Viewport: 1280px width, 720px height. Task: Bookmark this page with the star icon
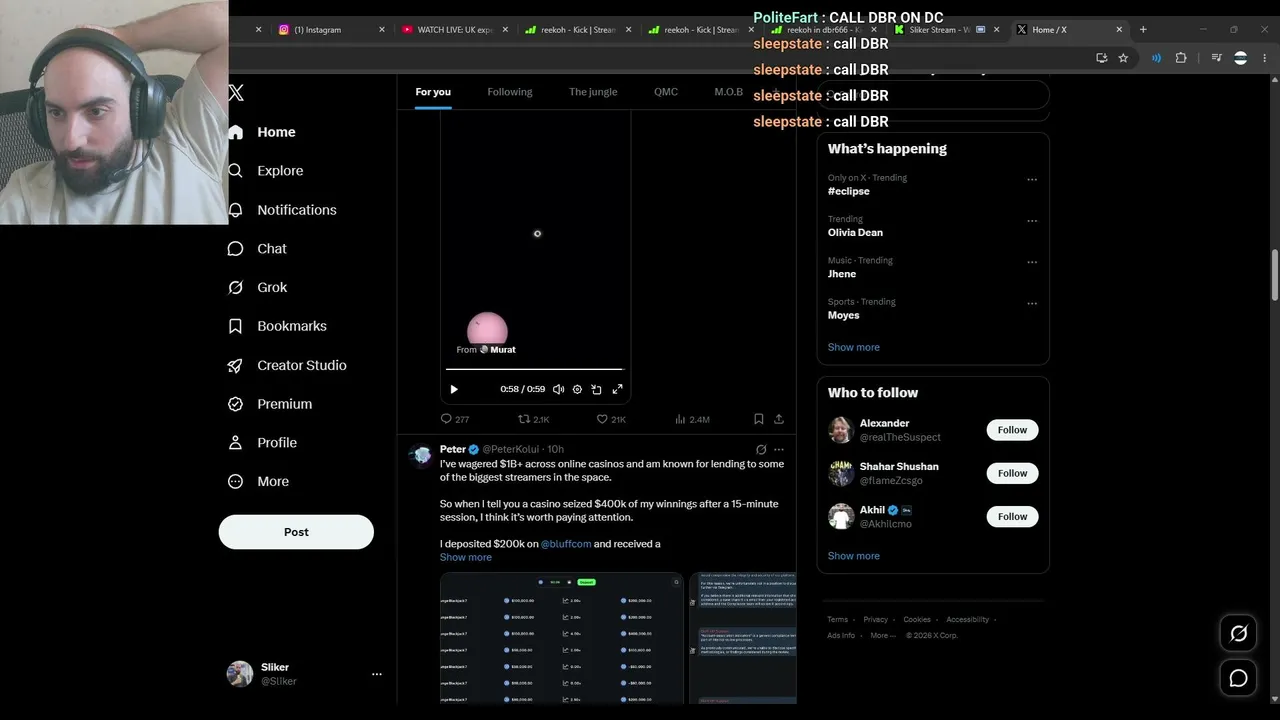pyautogui.click(x=1123, y=58)
